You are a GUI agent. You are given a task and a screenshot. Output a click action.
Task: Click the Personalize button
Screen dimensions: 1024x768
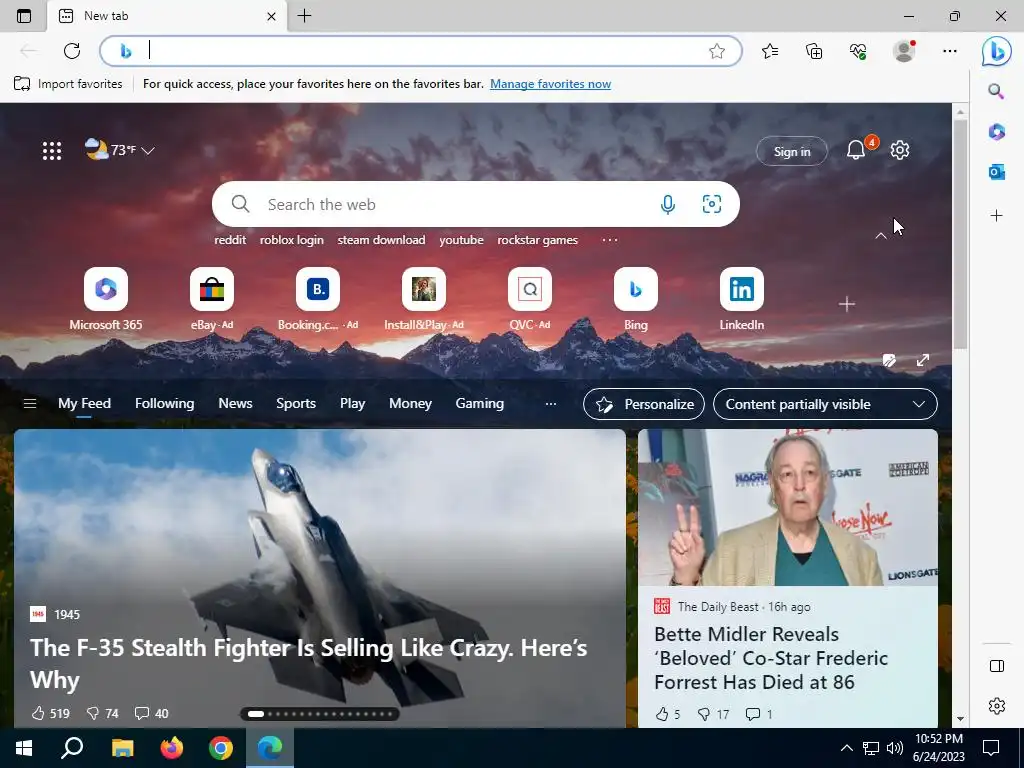click(644, 404)
